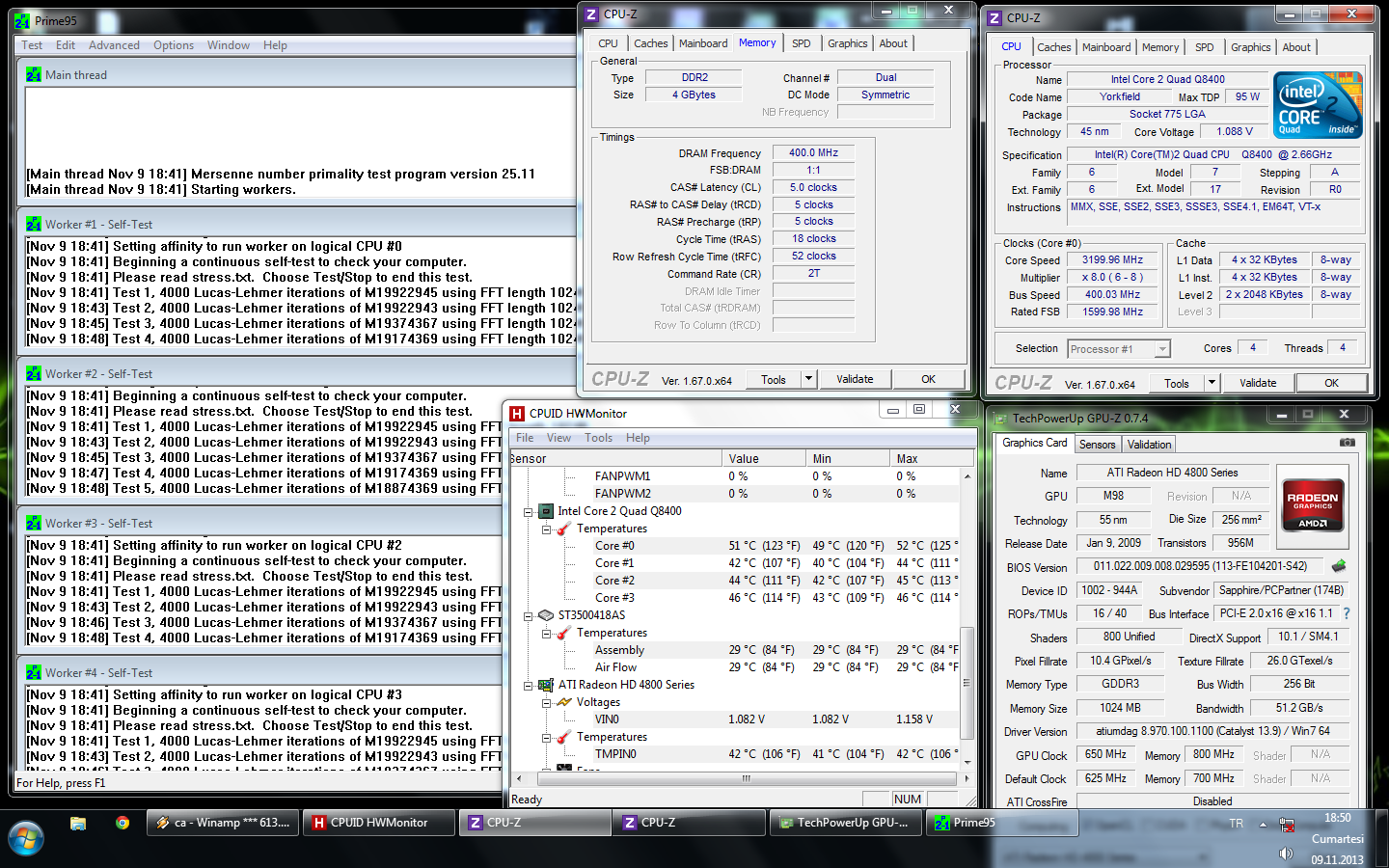Click the TR language indicator in the tray
Viewport: 1389px width, 868px height.
click(x=1236, y=824)
